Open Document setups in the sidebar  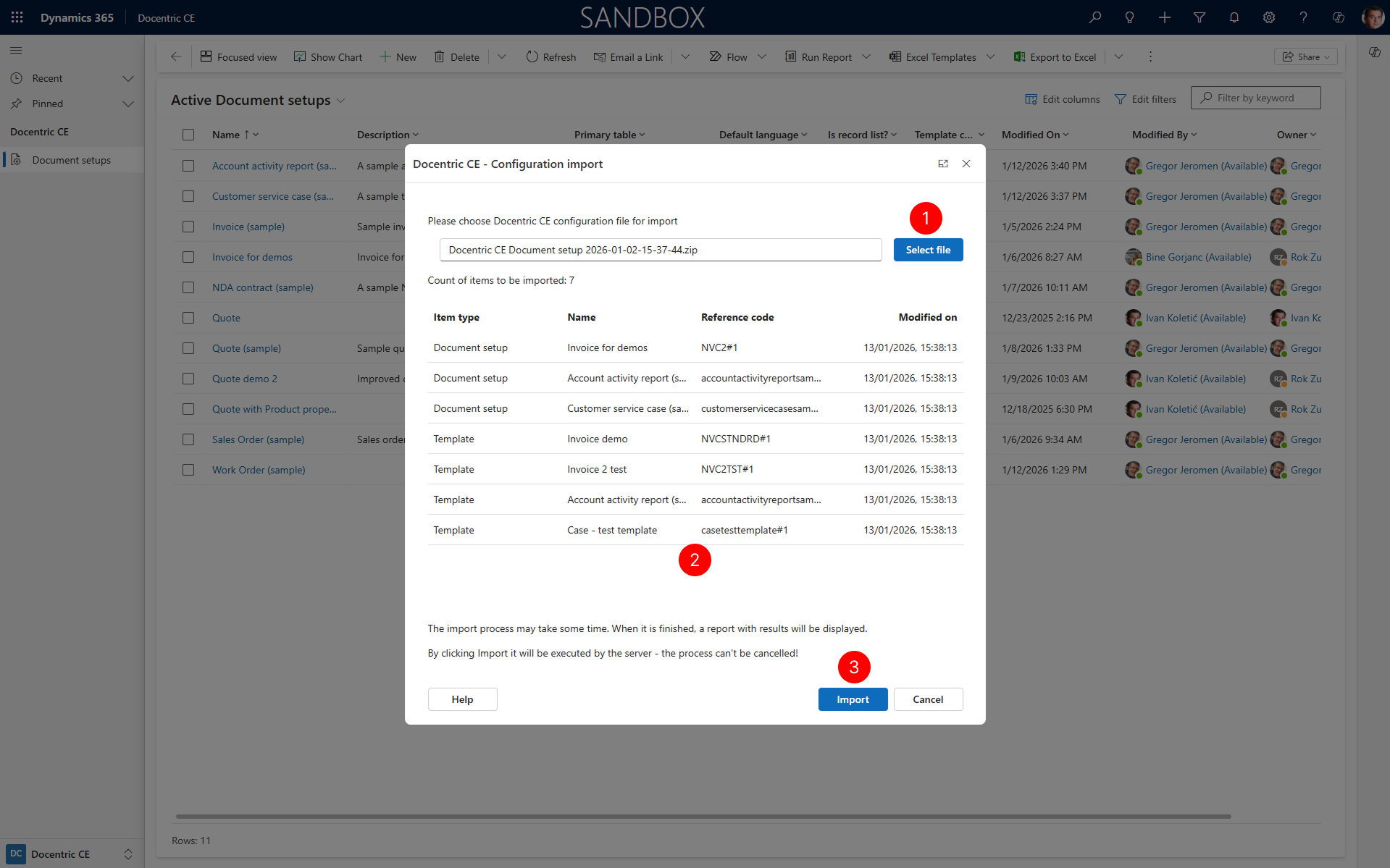pos(71,160)
